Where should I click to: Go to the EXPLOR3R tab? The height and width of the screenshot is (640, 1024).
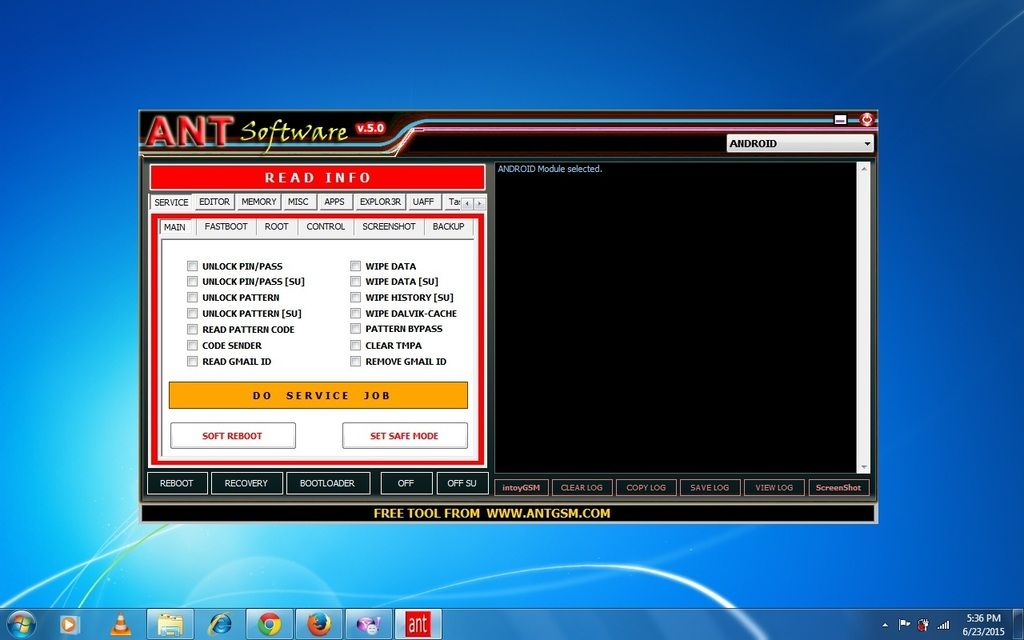point(380,202)
